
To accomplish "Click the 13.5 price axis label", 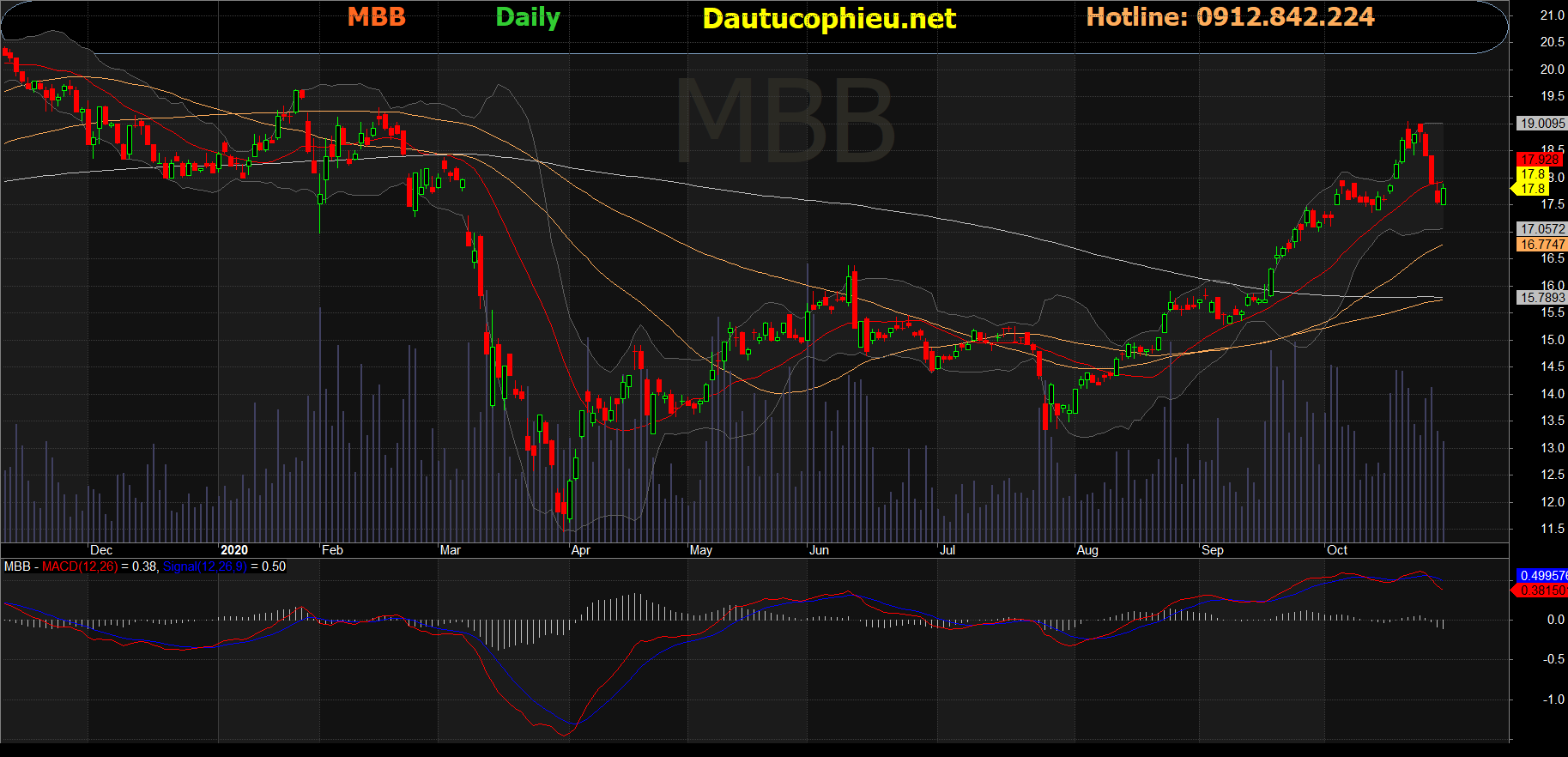I will click(1552, 421).
